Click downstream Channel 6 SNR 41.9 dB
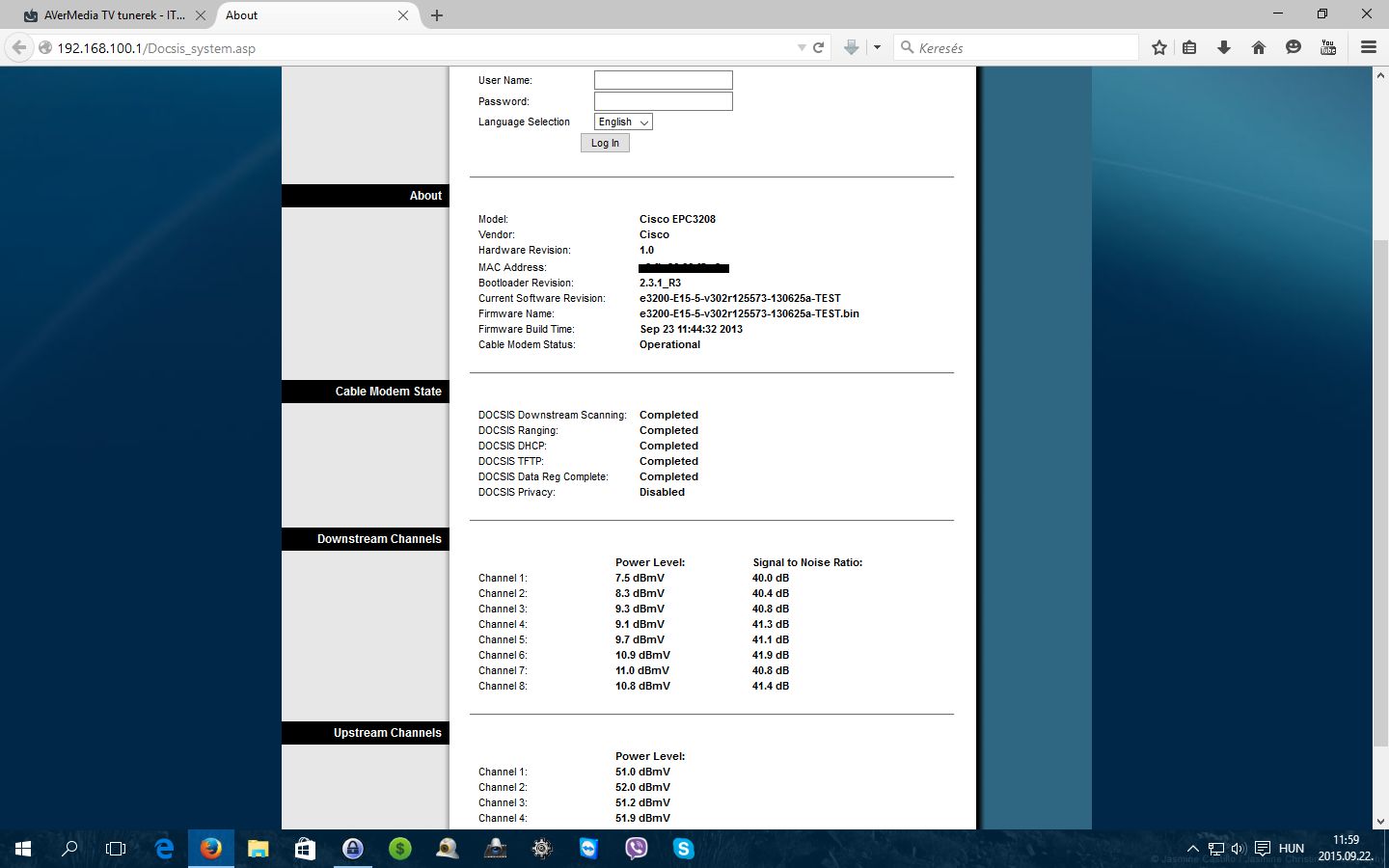Screen dimensions: 1389x868 point(770,655)
